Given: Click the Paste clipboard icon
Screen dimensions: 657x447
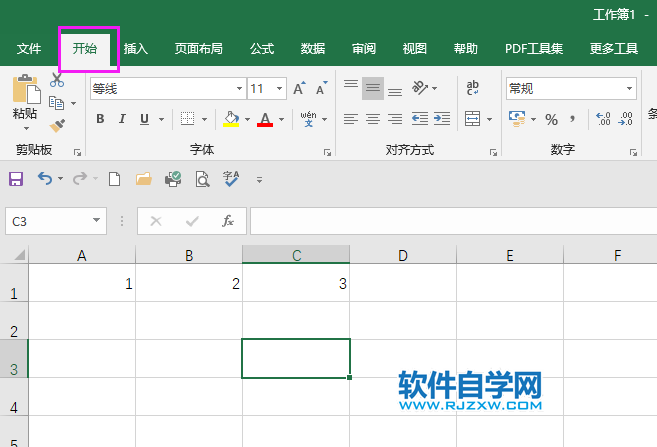Looking at the screenshot, I should point(26,89).
